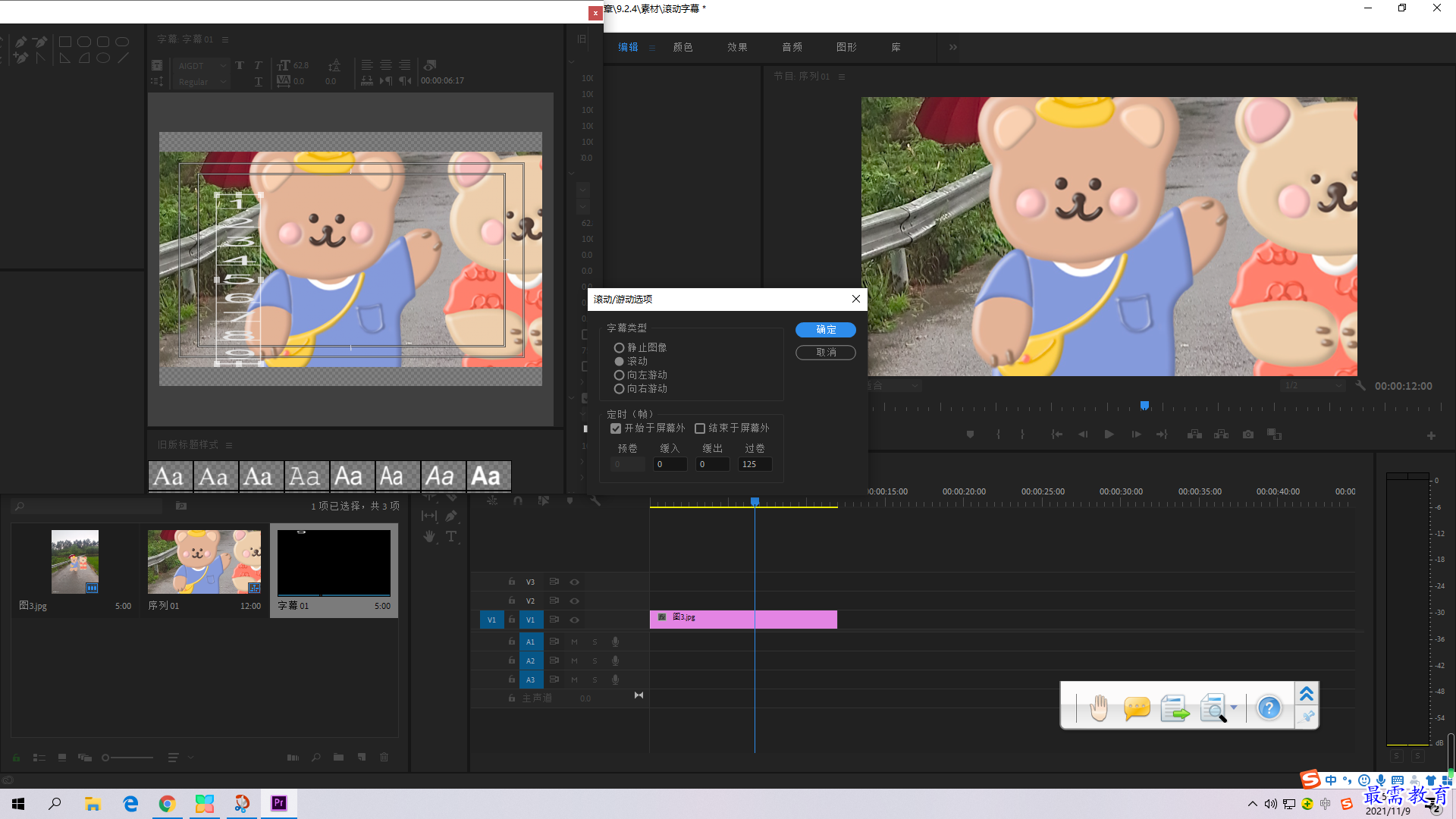
Task: Open timeline display settings wrench
Action: tap(595, 501)
